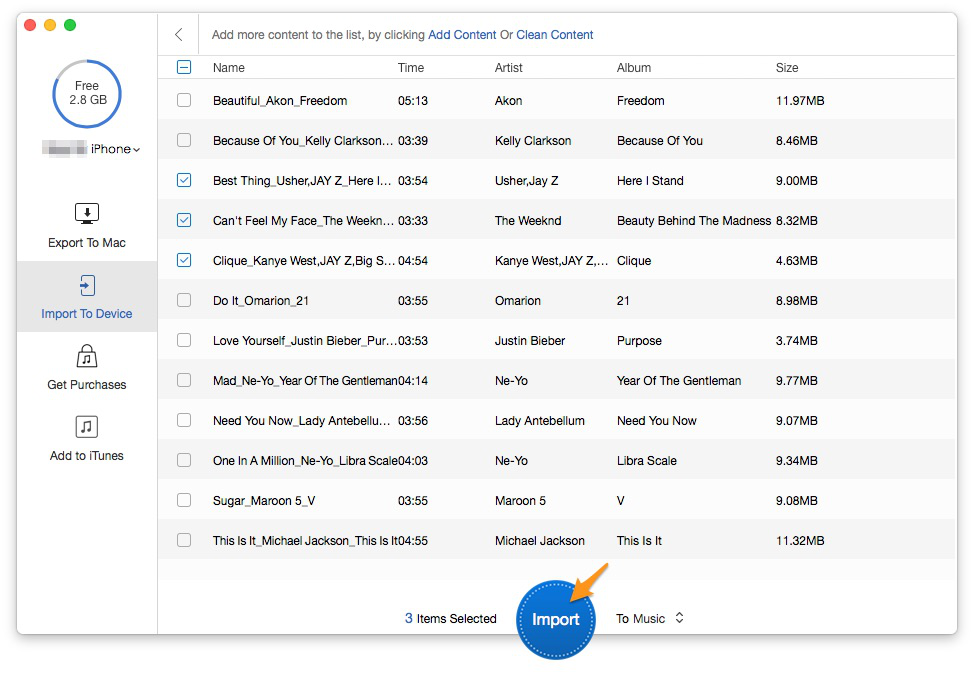Click the artist Usher,Jay Z
The height and width of the screenshot is (681, 974).
click(x=527, y=181)
